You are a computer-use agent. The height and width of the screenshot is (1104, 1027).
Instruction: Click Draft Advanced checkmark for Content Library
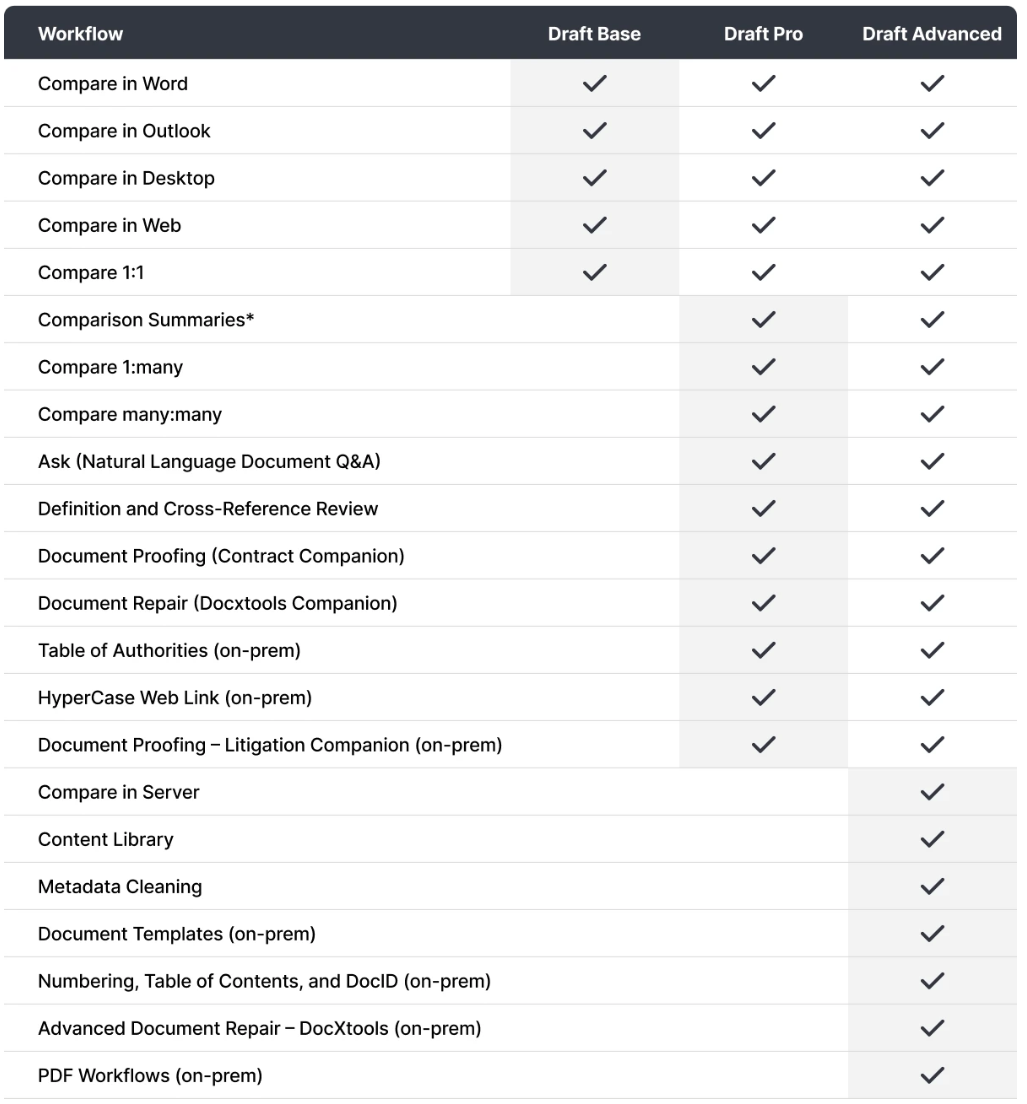coord(932,840)
